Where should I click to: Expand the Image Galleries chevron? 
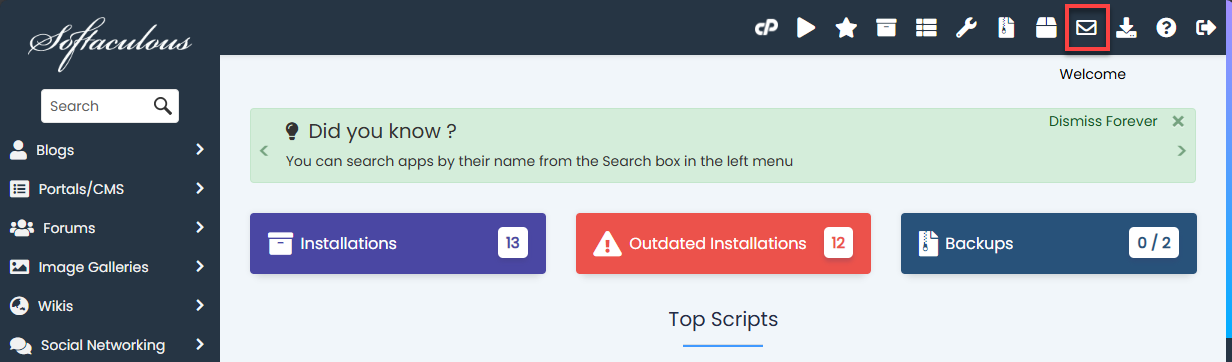click(x=200, y=267)
